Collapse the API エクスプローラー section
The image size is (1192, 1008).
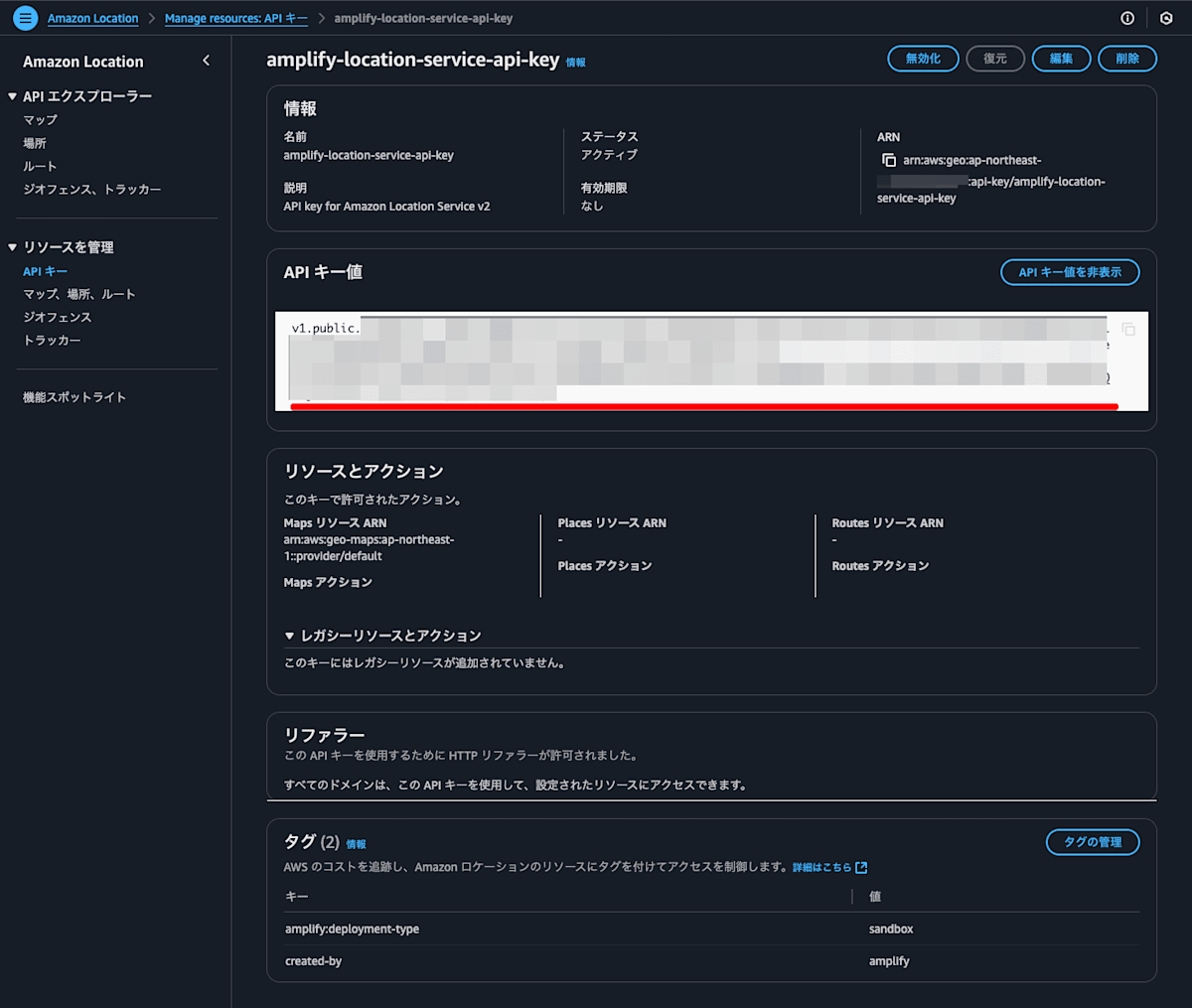[13, 96]
